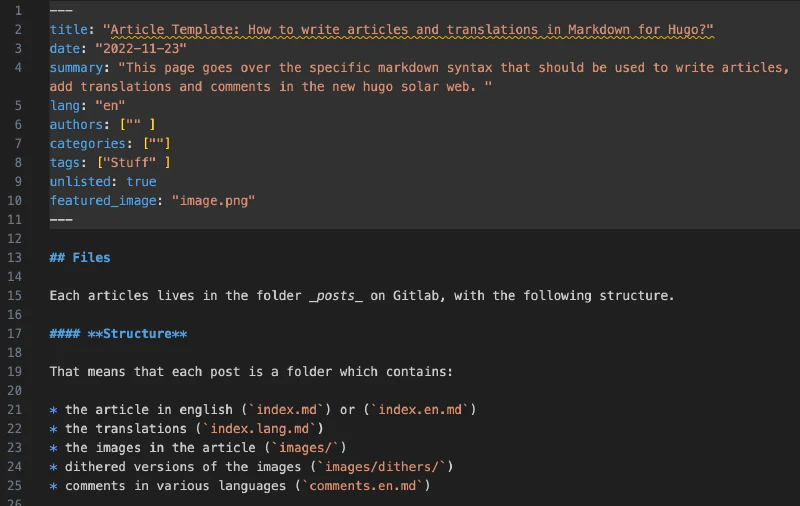Click line number 13 in the gutter

(14, 258)
